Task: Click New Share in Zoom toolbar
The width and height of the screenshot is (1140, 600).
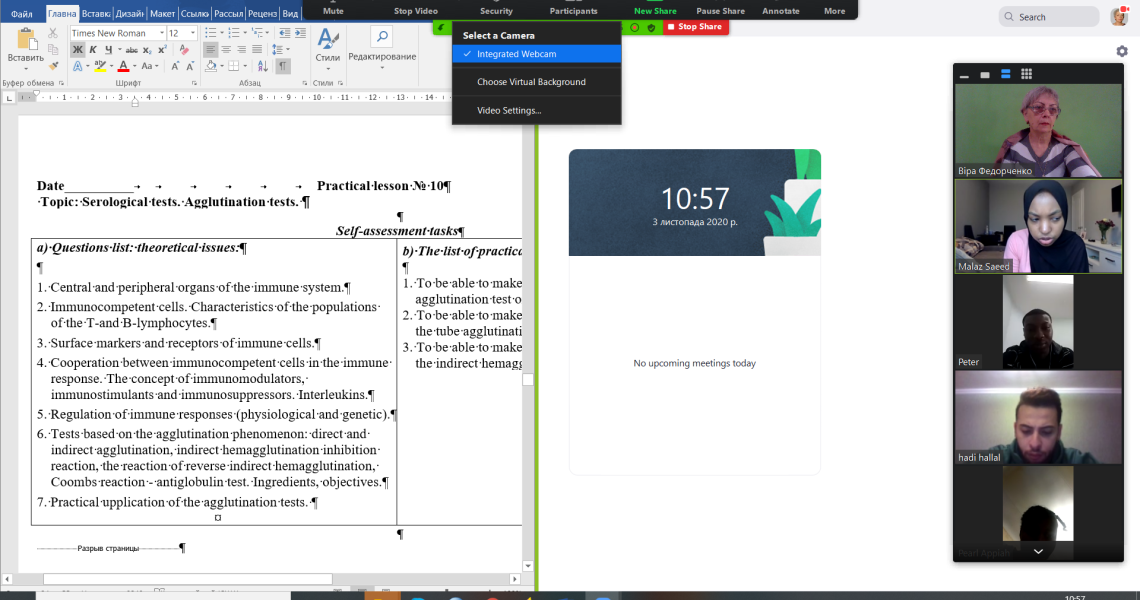Action: click(x=655, y=9)
